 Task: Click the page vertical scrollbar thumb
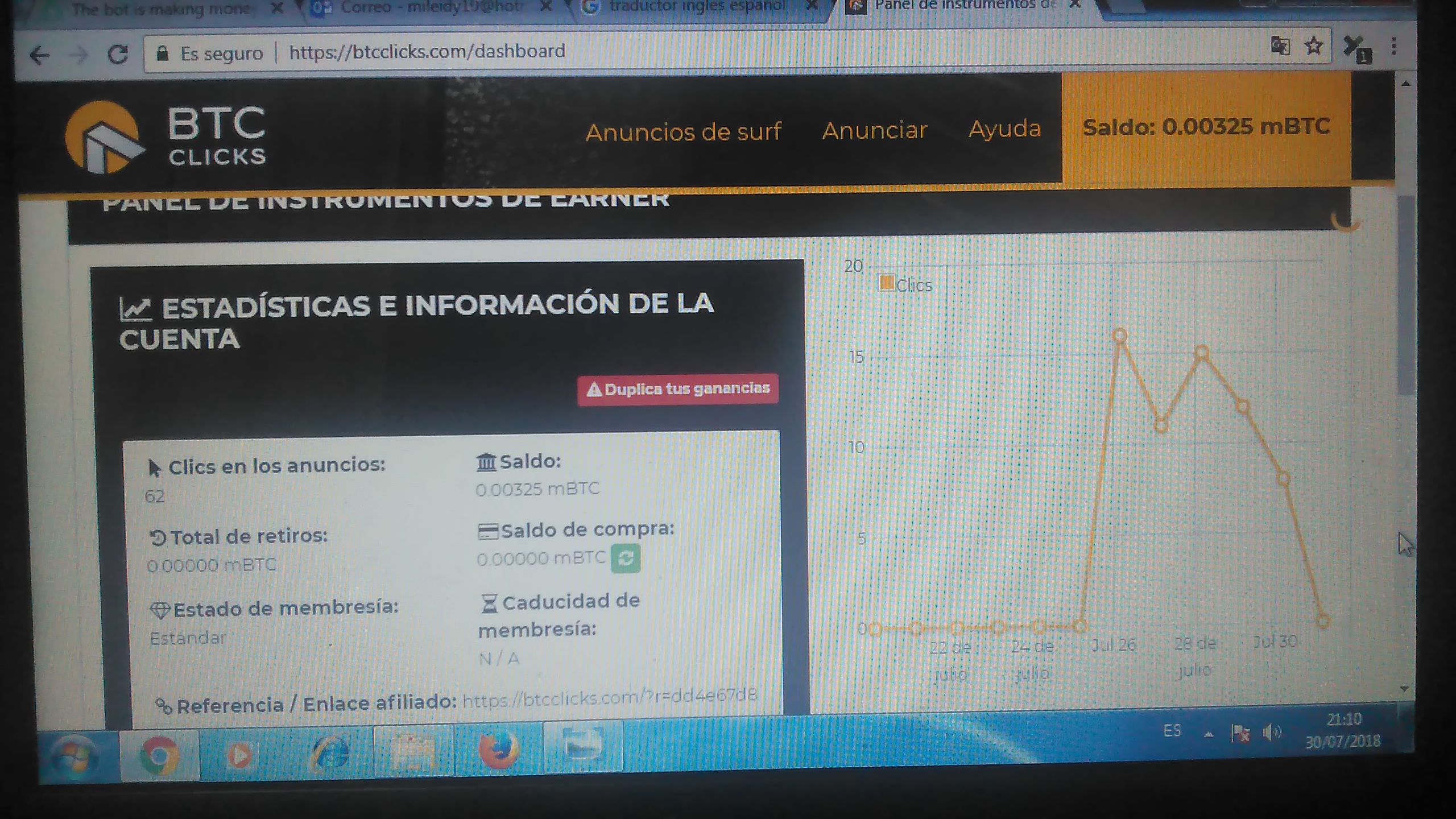(1405, 296)
